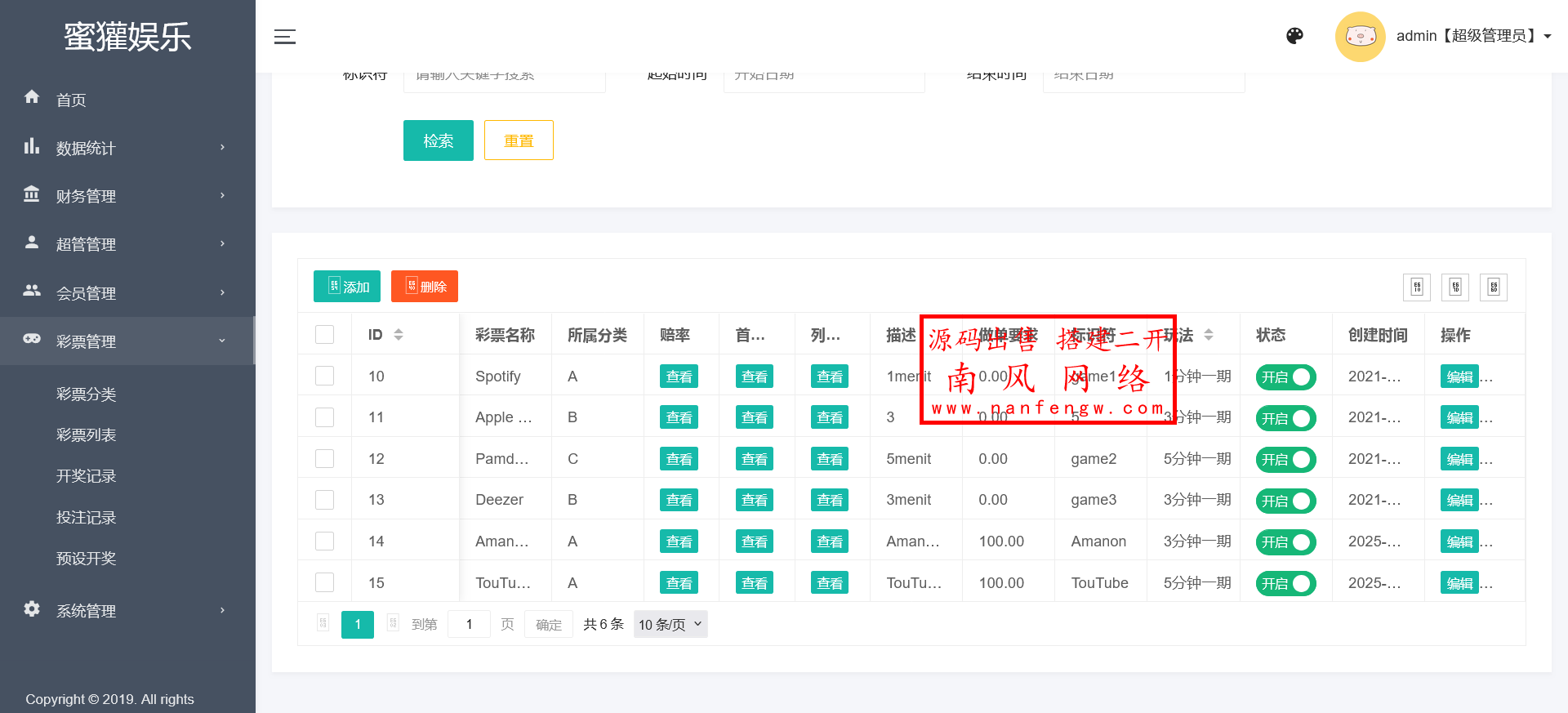1568x713 pixels.
Task: Open the admin user dropdown menu
Action: [x=1474, y=36]
